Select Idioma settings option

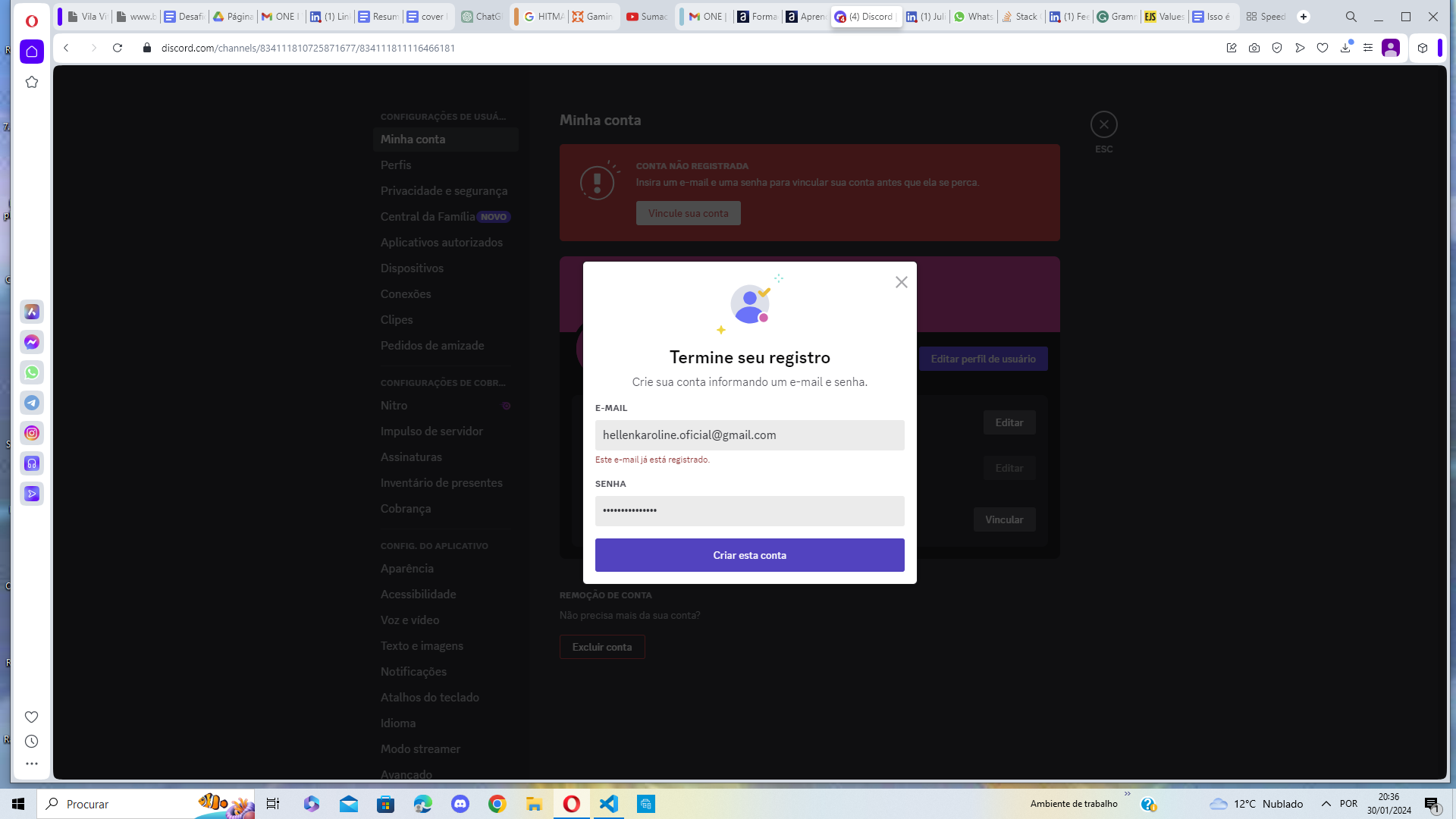click(x=398, y=723)
